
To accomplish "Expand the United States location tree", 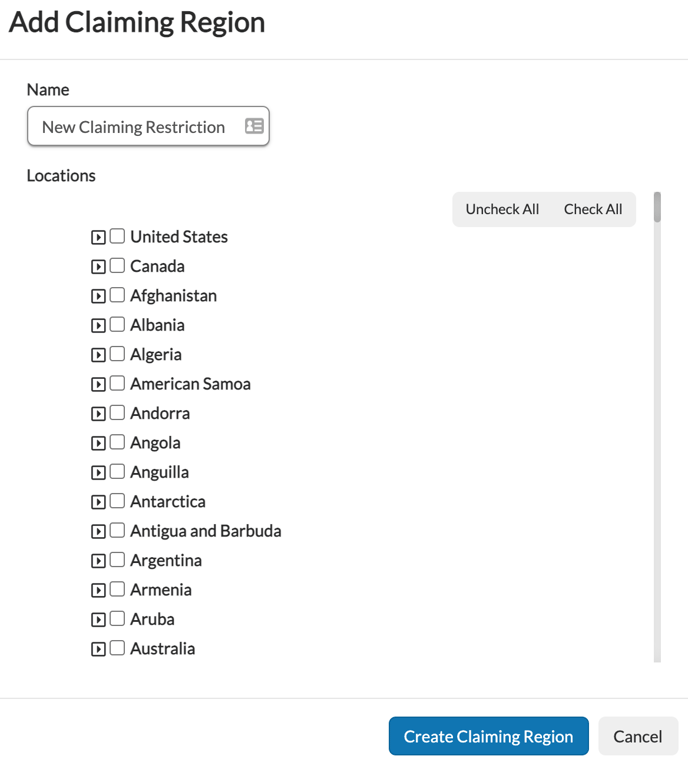I will tap(98, 238).
